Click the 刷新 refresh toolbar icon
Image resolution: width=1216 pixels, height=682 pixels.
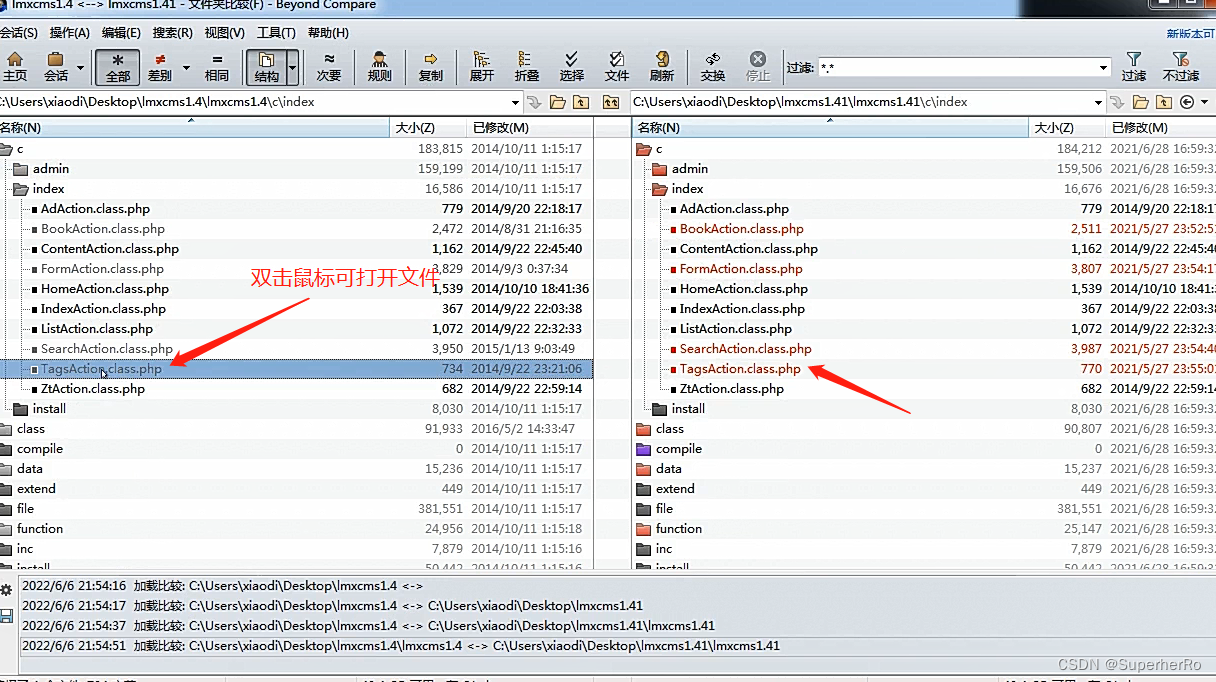662,66
